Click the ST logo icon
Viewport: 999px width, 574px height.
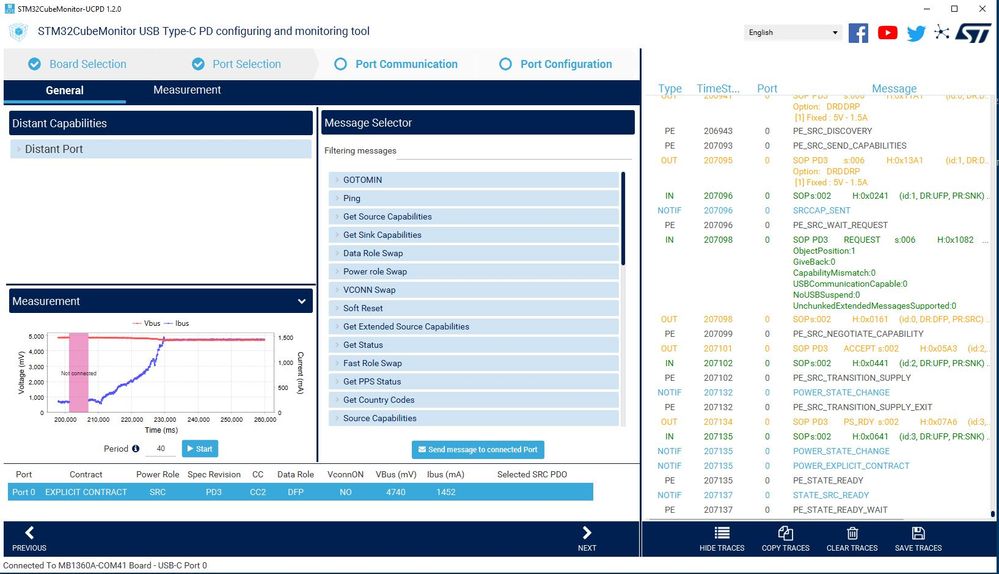pyautogui.click(x=973, y=32)
